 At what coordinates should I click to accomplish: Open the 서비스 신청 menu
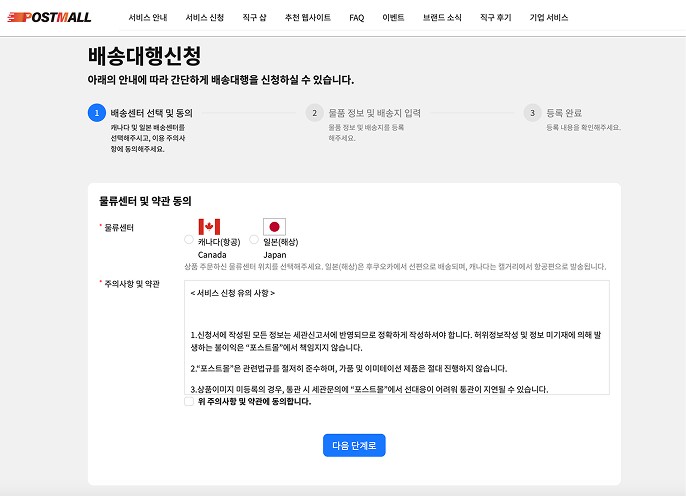point(205,18)
